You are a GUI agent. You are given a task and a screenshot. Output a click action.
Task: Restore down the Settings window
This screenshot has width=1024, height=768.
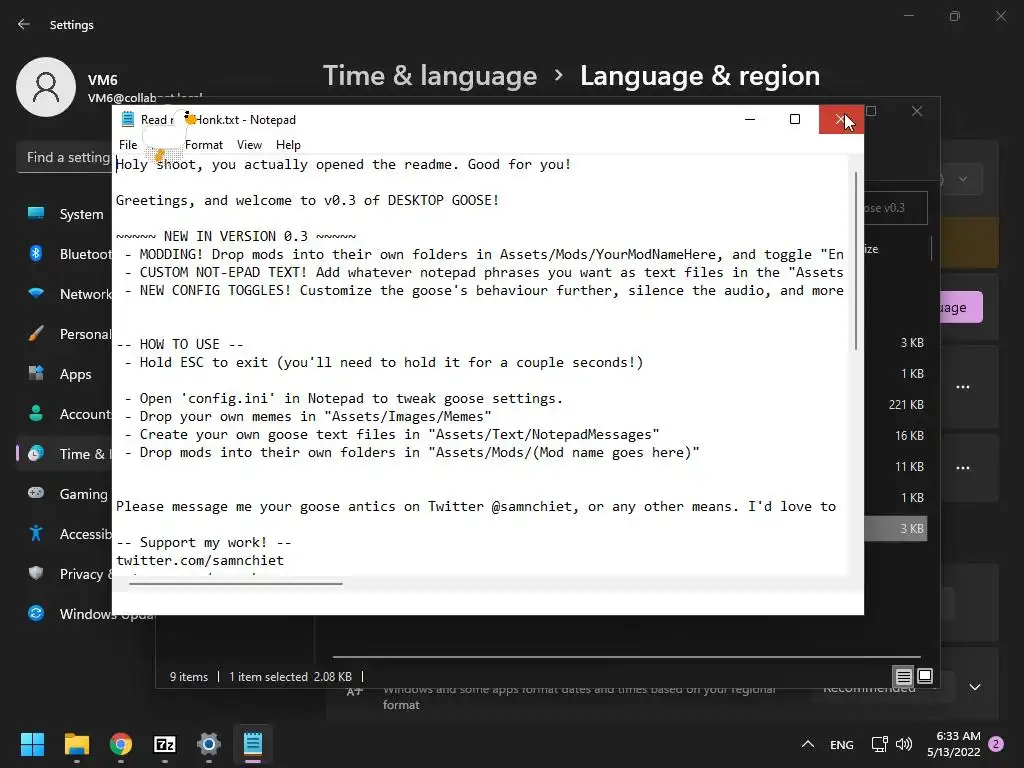click(x=955, y=16)
